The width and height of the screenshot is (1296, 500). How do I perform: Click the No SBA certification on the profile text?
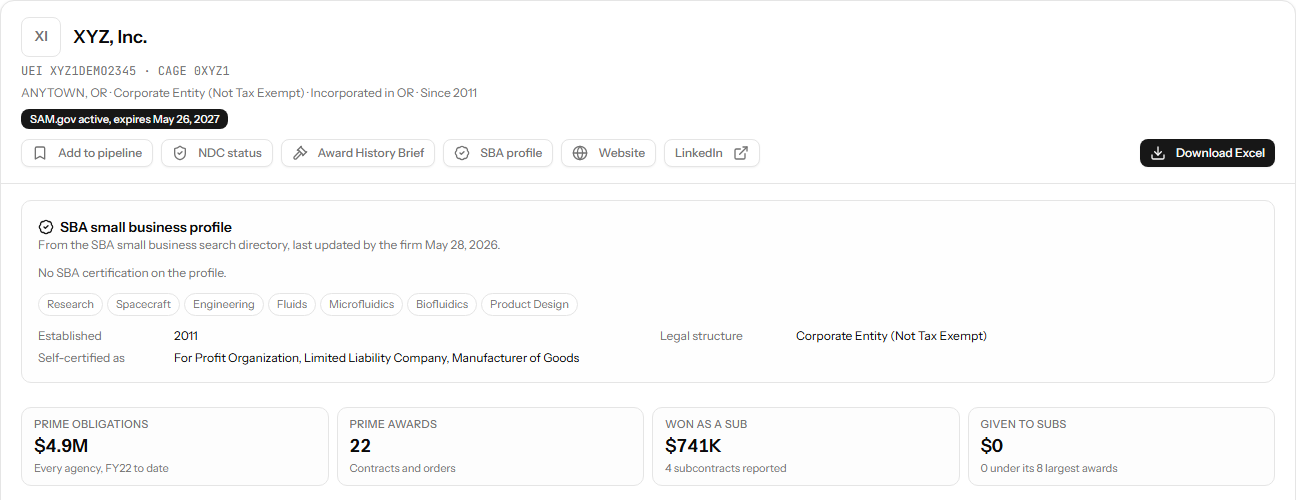(132, 273)
